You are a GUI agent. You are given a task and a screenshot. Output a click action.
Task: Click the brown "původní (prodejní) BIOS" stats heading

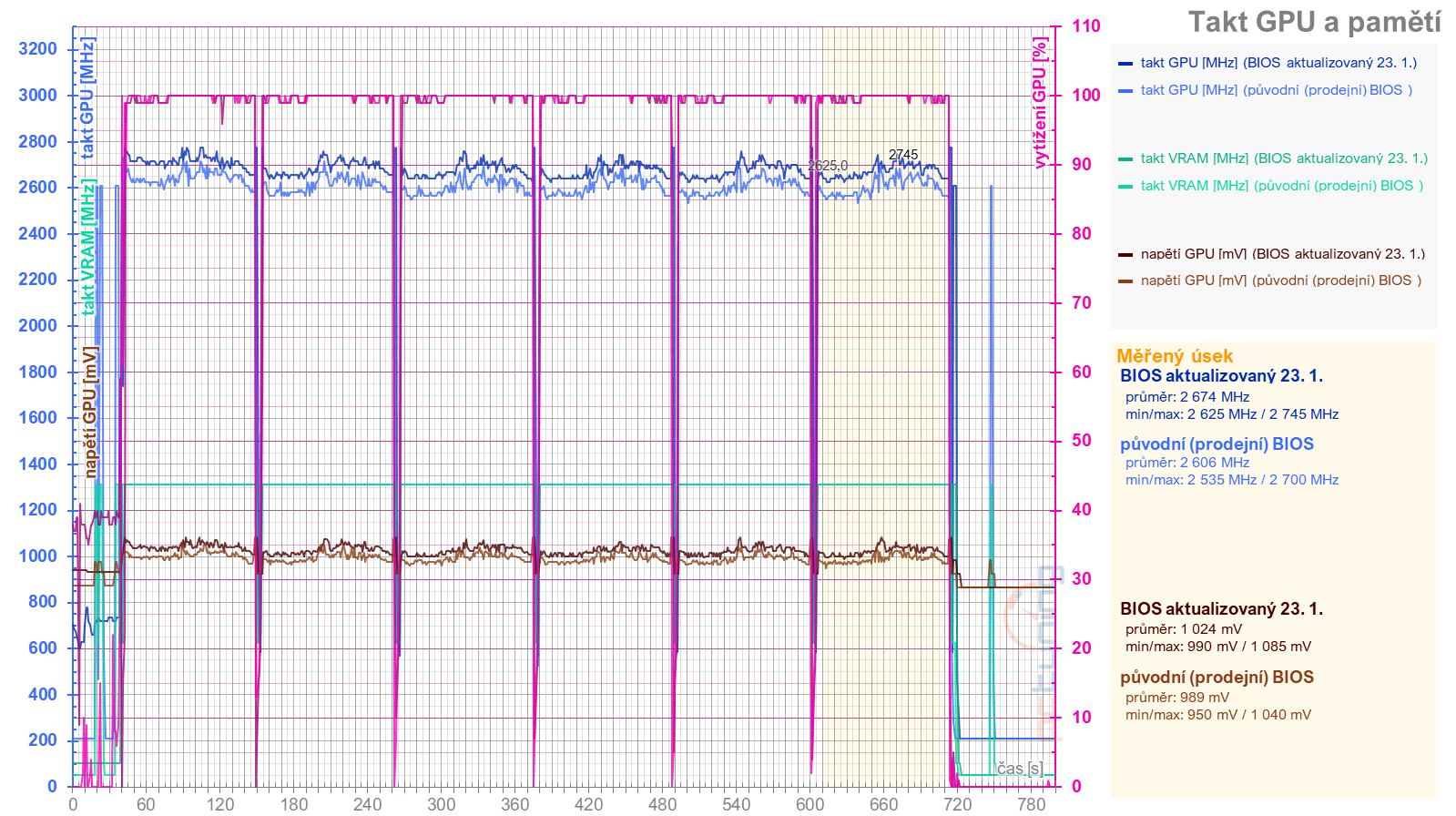[1217, 678]
